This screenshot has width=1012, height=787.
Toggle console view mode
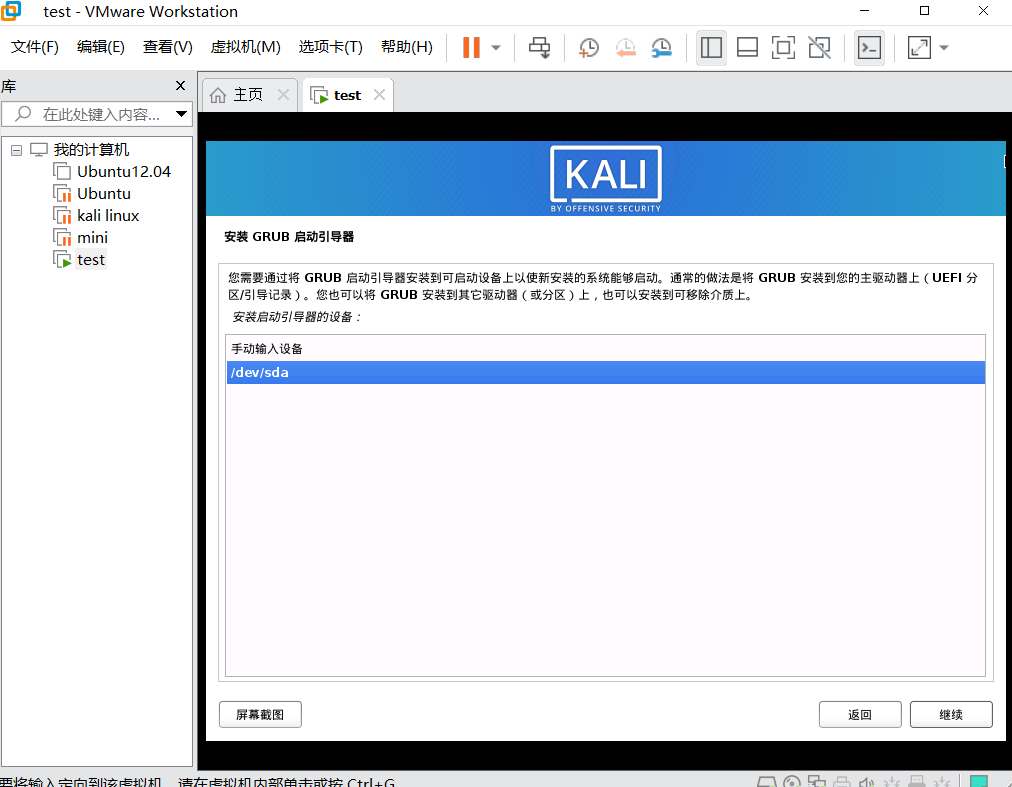pos(868,47)
